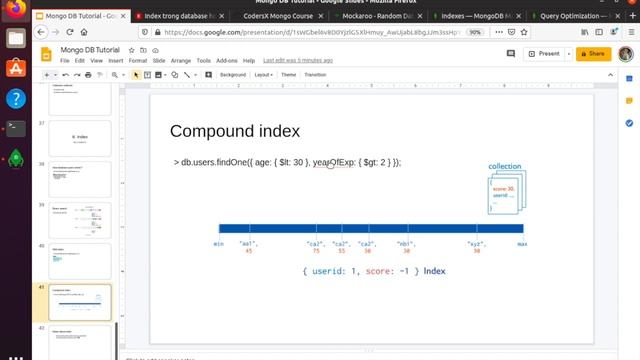Screen dimensions: 640x360
Task: Open the Tools menu
Action: point(203,60)
